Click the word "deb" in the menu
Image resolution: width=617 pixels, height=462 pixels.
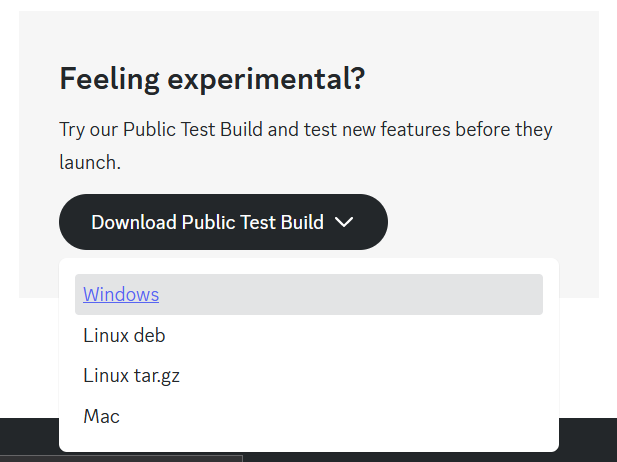[149, 336]
